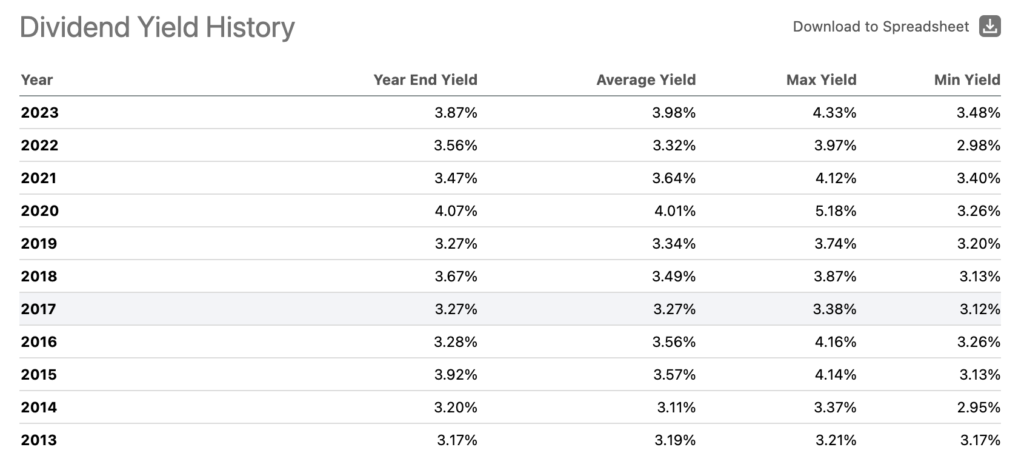Click the Max Yield column header
Viewport: 1024px width, 467px height.
[x=822, y=80]
